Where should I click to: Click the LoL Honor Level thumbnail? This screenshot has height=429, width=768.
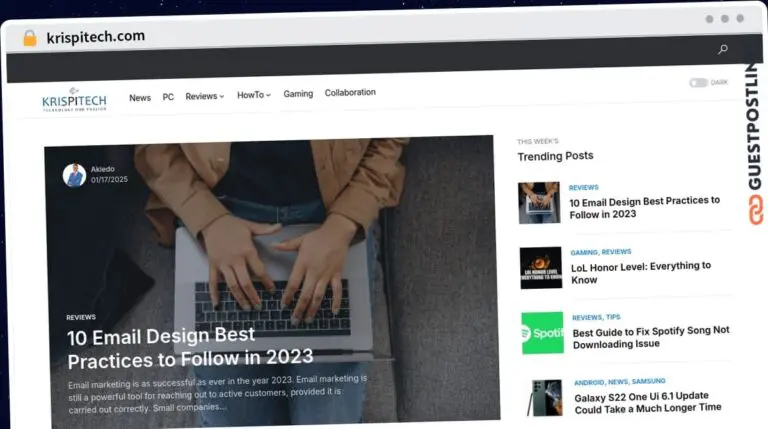point(540,268)
